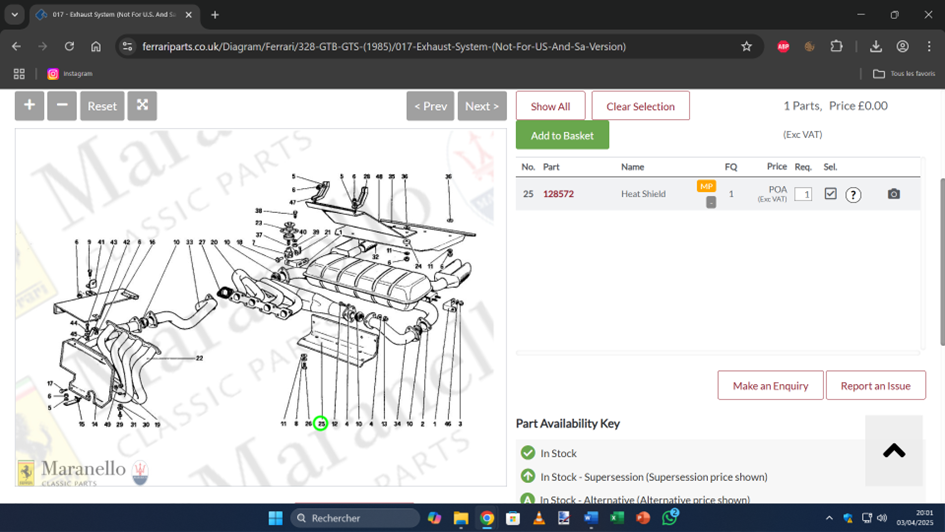
Task: Open Instagram bookmark
Action: (x=70, y=74)
